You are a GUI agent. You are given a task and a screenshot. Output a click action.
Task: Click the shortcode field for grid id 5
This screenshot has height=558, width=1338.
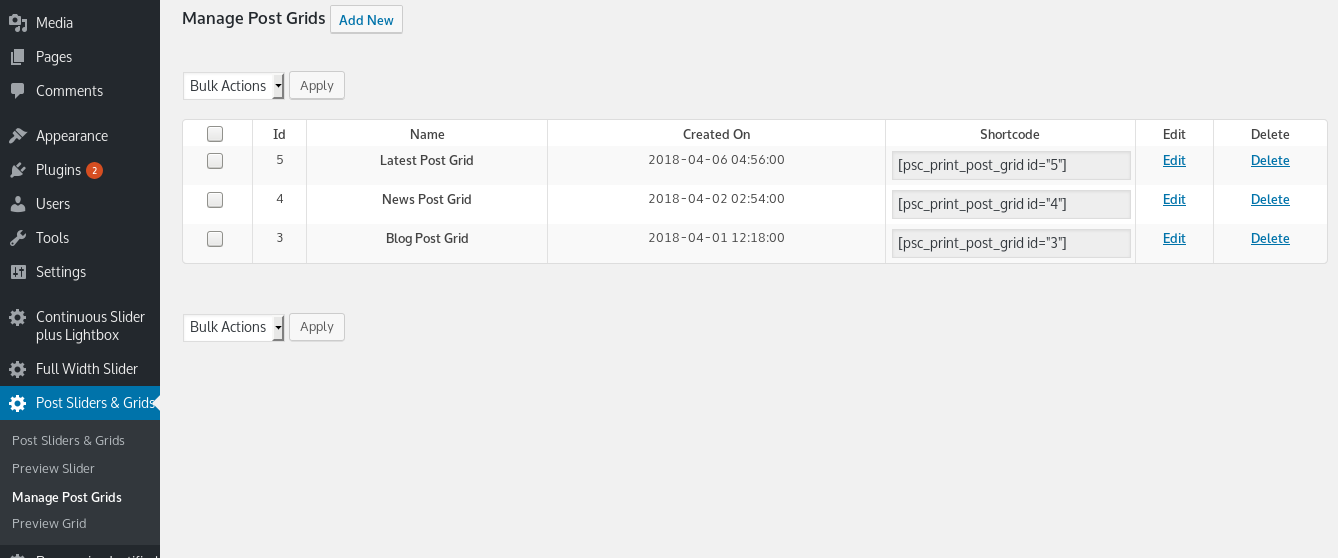coord(1011,165)
